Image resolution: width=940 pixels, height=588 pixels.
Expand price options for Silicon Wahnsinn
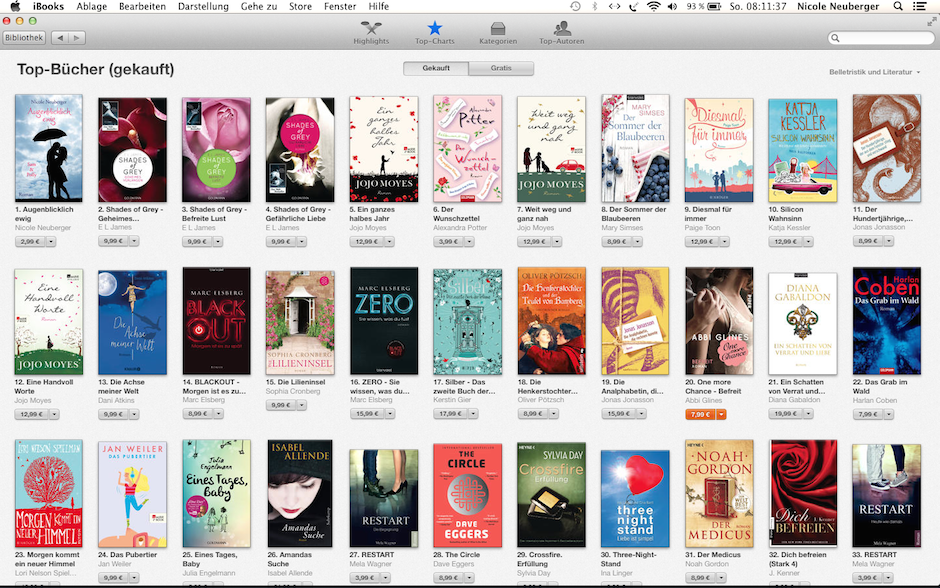pos(809,242)
